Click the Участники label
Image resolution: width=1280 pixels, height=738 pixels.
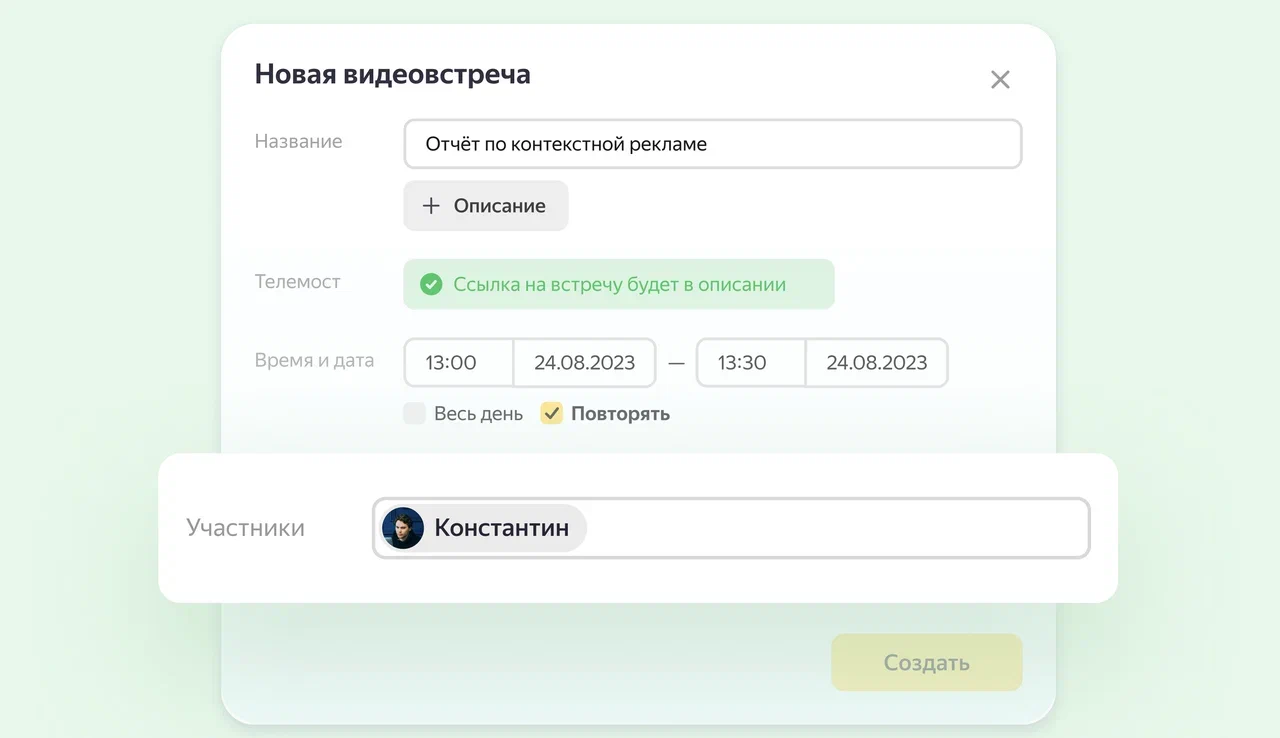(245, 528)
